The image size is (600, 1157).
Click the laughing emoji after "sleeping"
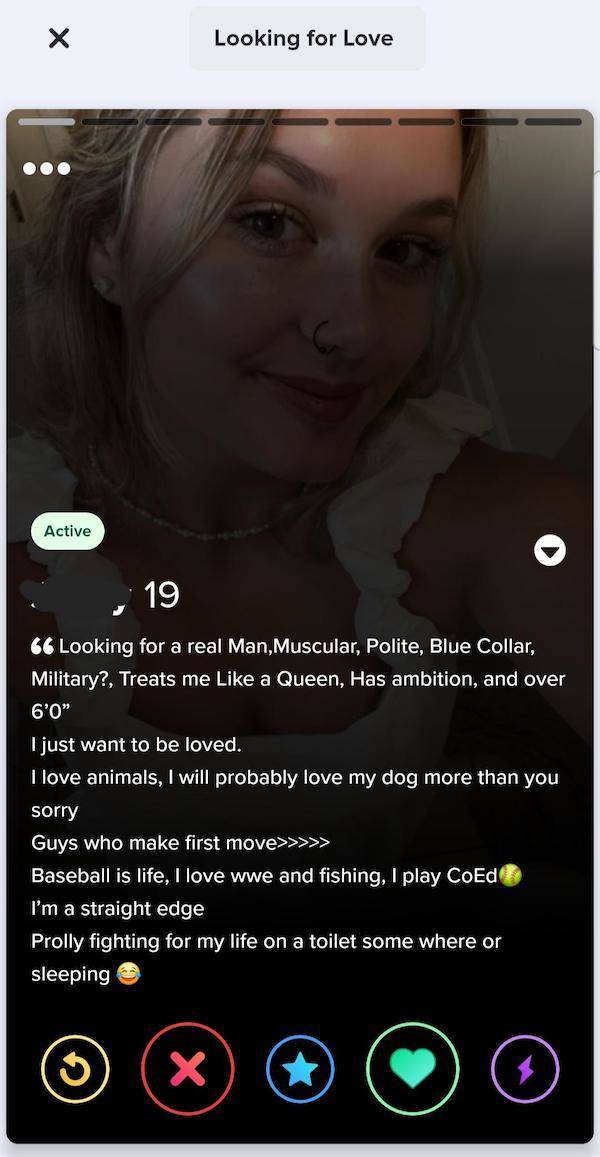tap(128, 975)
